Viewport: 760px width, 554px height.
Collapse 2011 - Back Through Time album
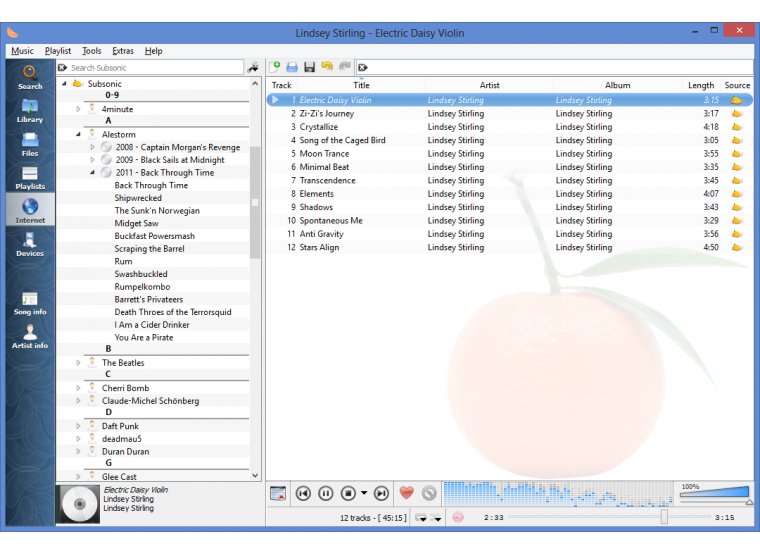(x=92, y=172)
